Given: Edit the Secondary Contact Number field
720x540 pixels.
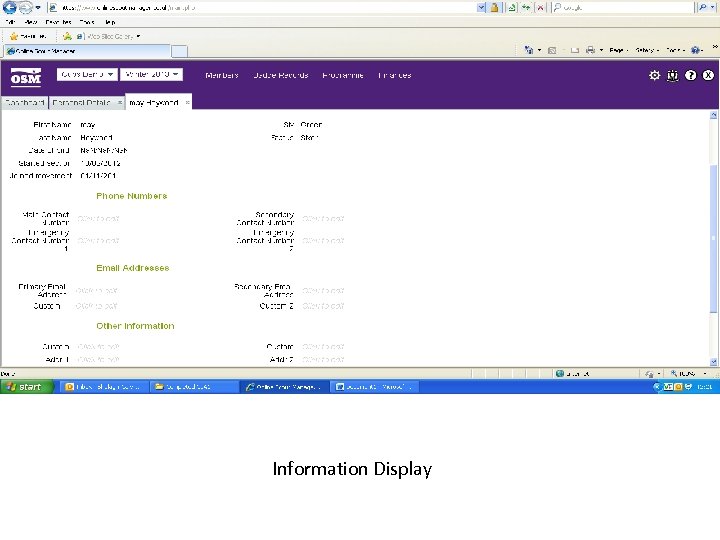Looking at the screenshot, I should click(323, 219).
